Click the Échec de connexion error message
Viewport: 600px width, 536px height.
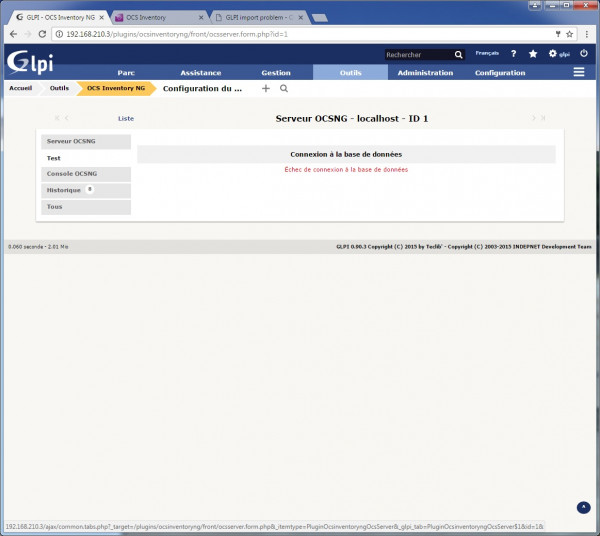[346, 169]
